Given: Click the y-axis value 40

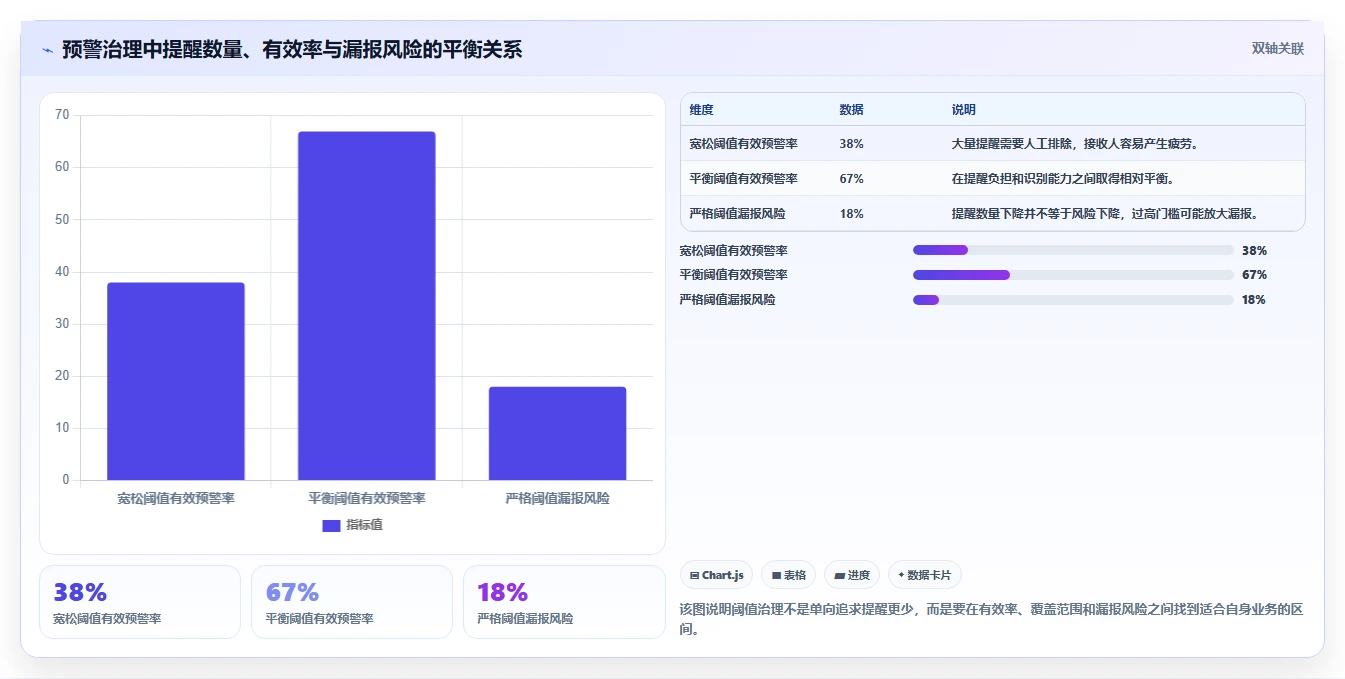Looking at the screenshot, I should tap(62, 272).
